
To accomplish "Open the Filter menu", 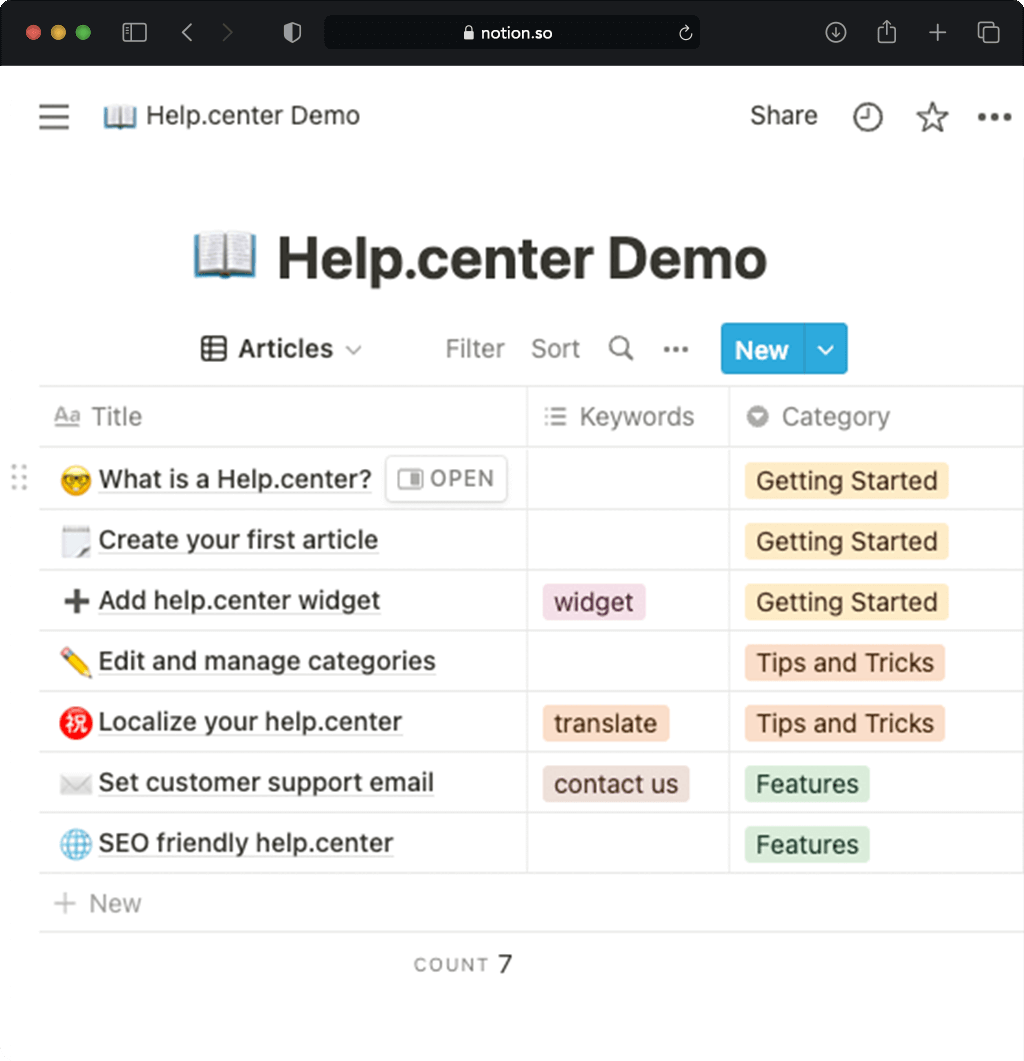I will coord(474,349).
